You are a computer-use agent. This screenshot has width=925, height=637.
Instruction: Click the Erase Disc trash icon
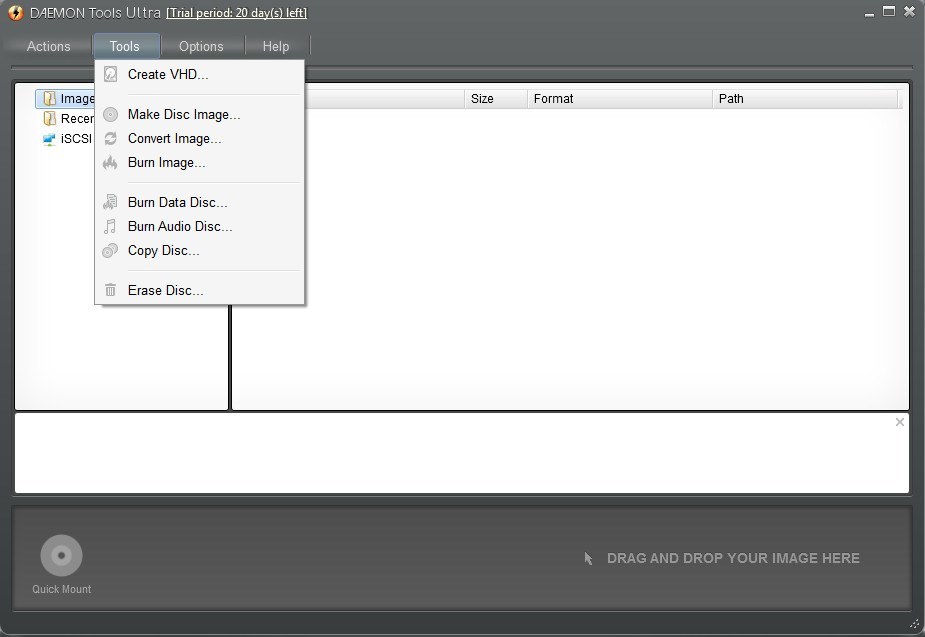point(110,290)
